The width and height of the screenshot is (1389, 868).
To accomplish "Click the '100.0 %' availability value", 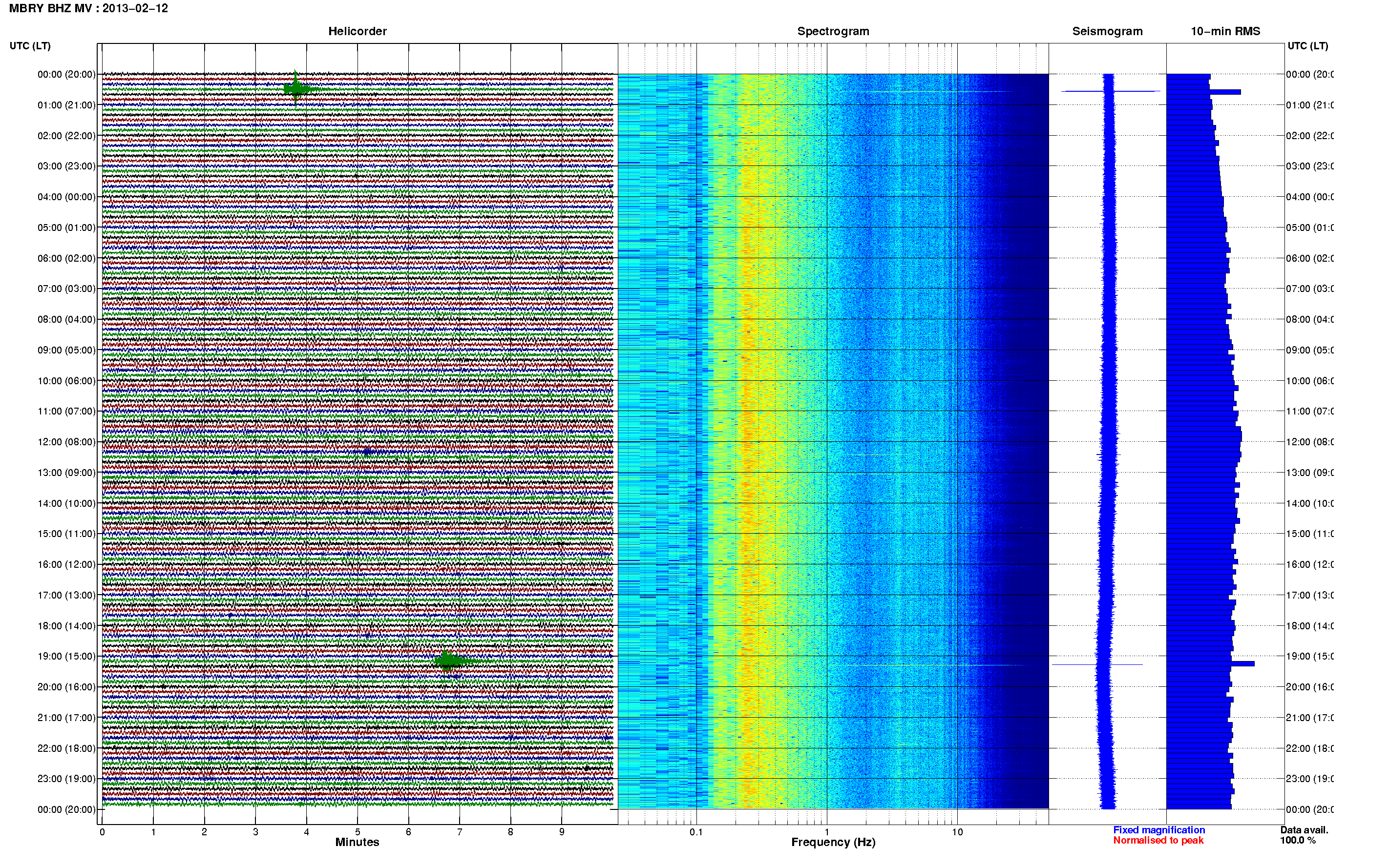I will [x=1298, y=841].
